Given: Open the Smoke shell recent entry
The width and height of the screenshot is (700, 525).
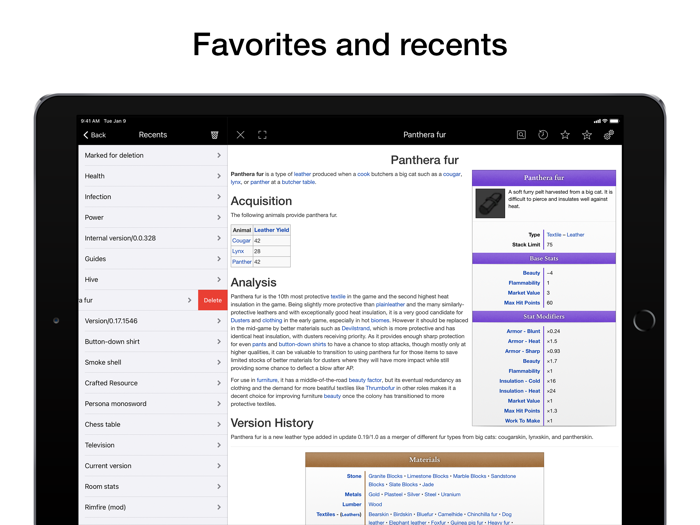Looking at the screenshot, I should point(153,362).
